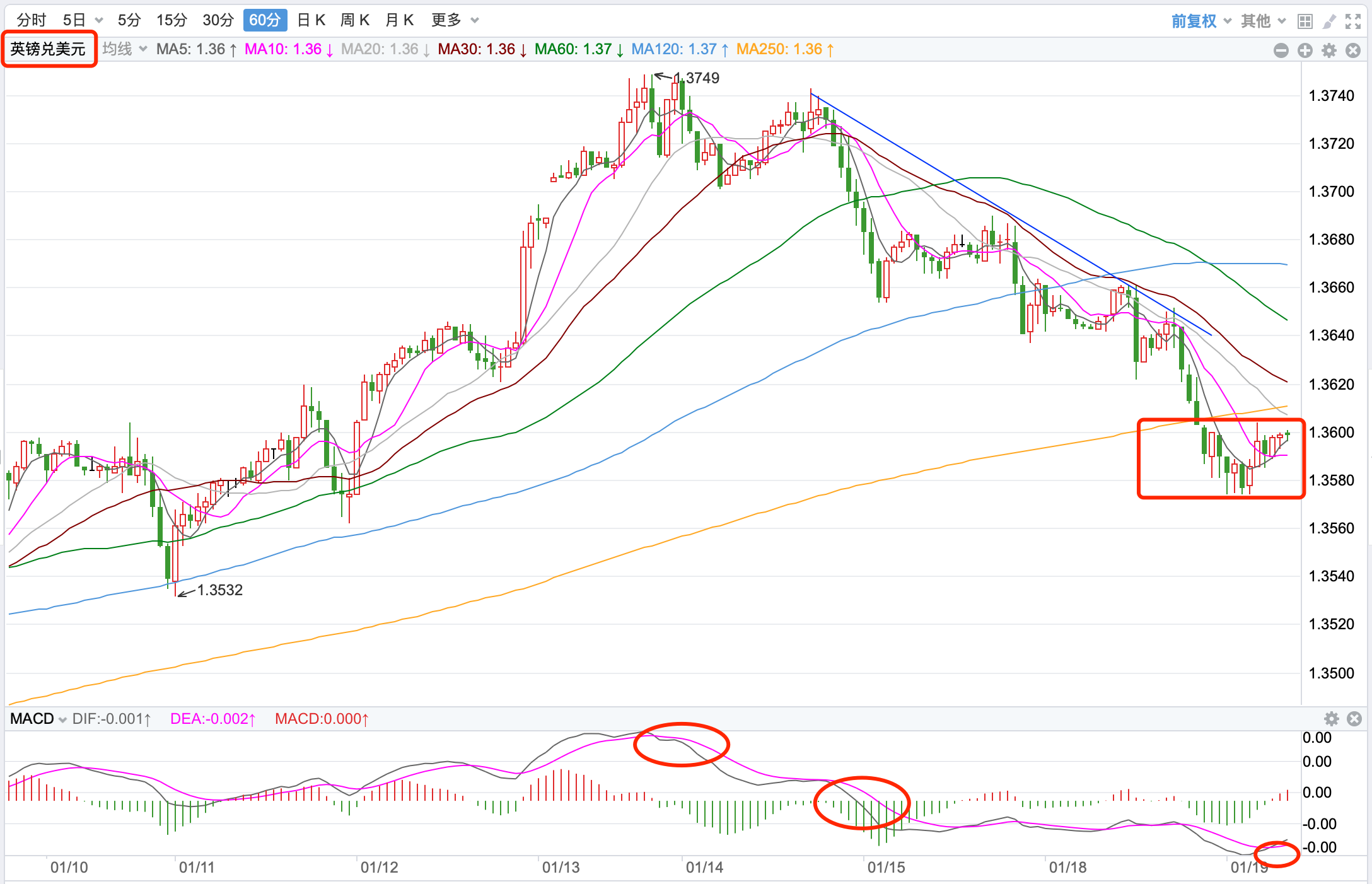Open the 均线 indicator type dropdown
Viewport: 1372px width, 884px height.
(x=124, y=49)
